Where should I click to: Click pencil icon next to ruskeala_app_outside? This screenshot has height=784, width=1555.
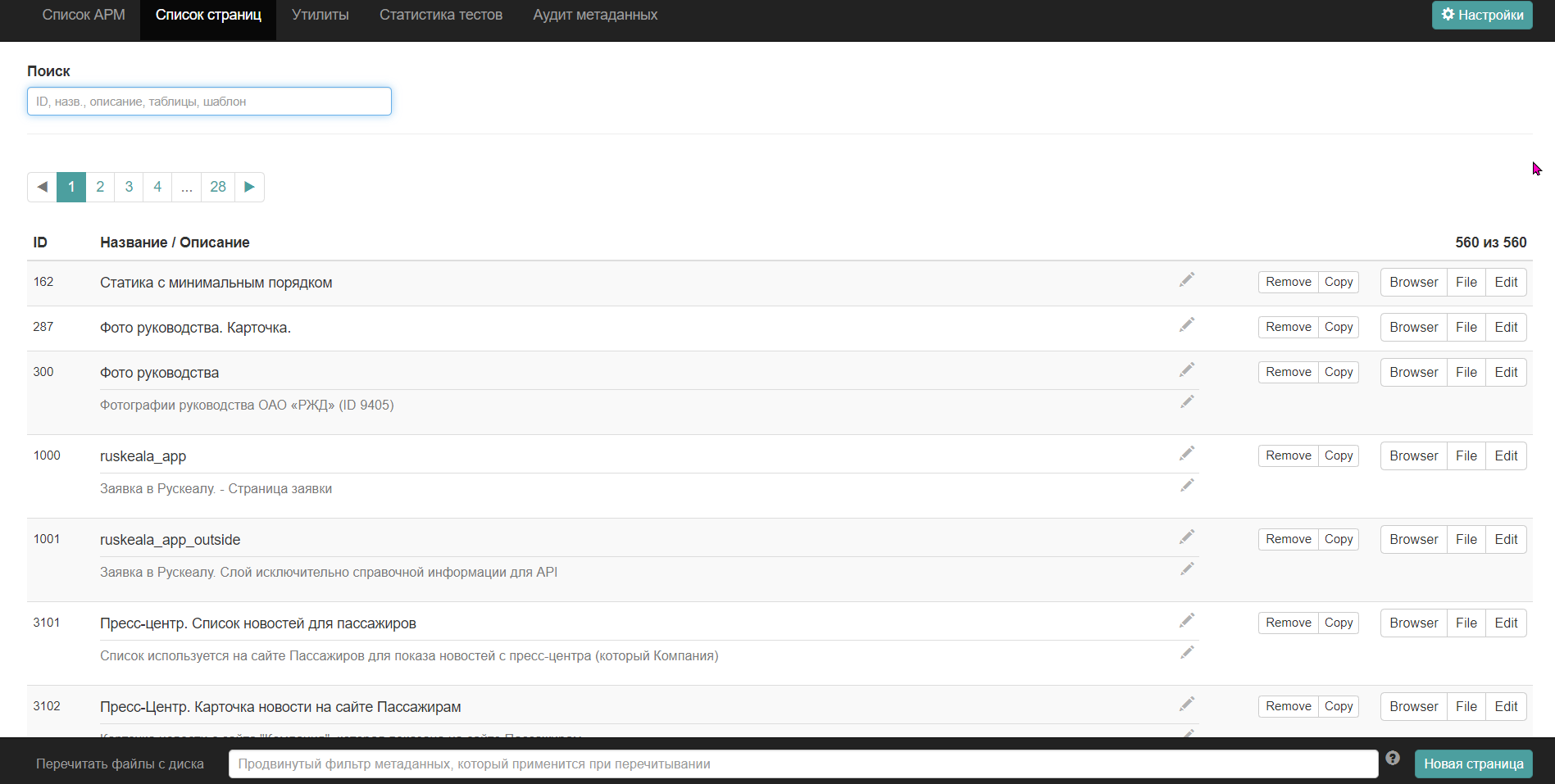click(x=1187, y=537)
